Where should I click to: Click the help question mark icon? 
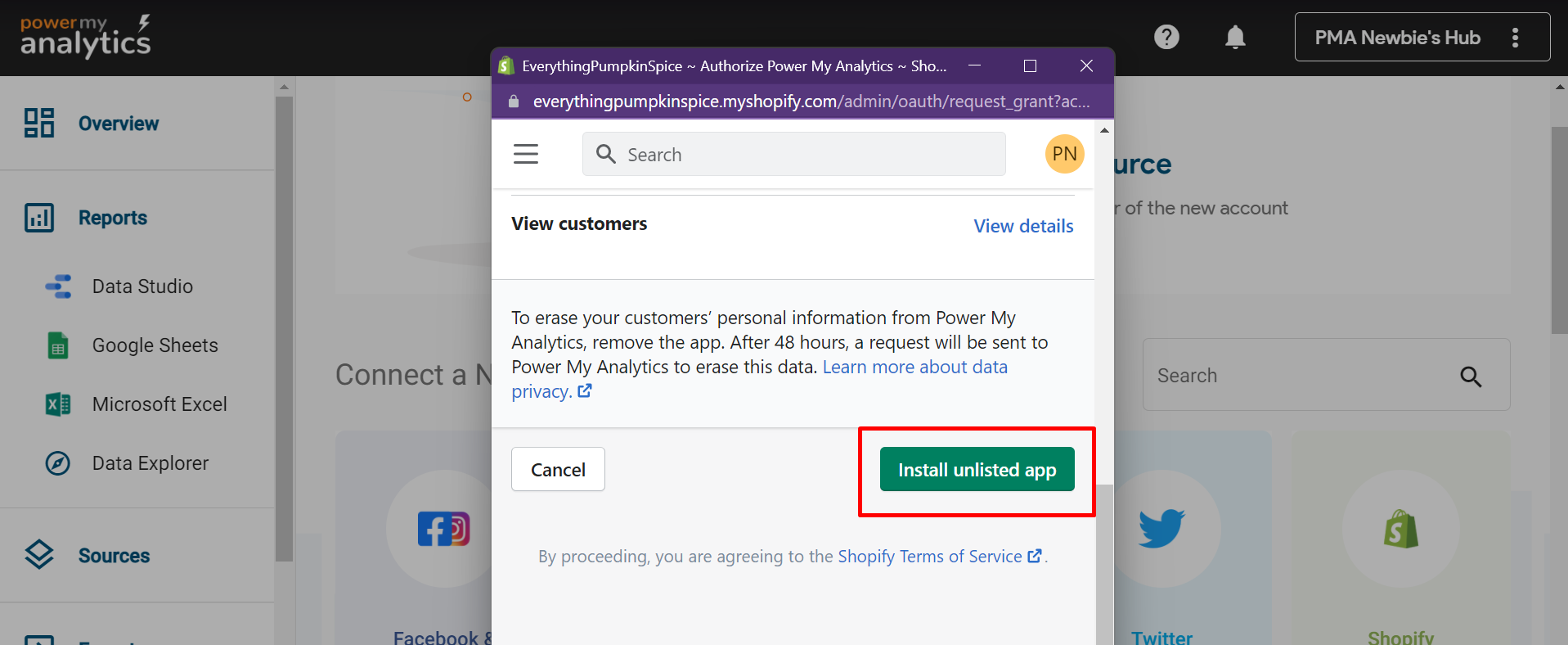coord(1166,37)
